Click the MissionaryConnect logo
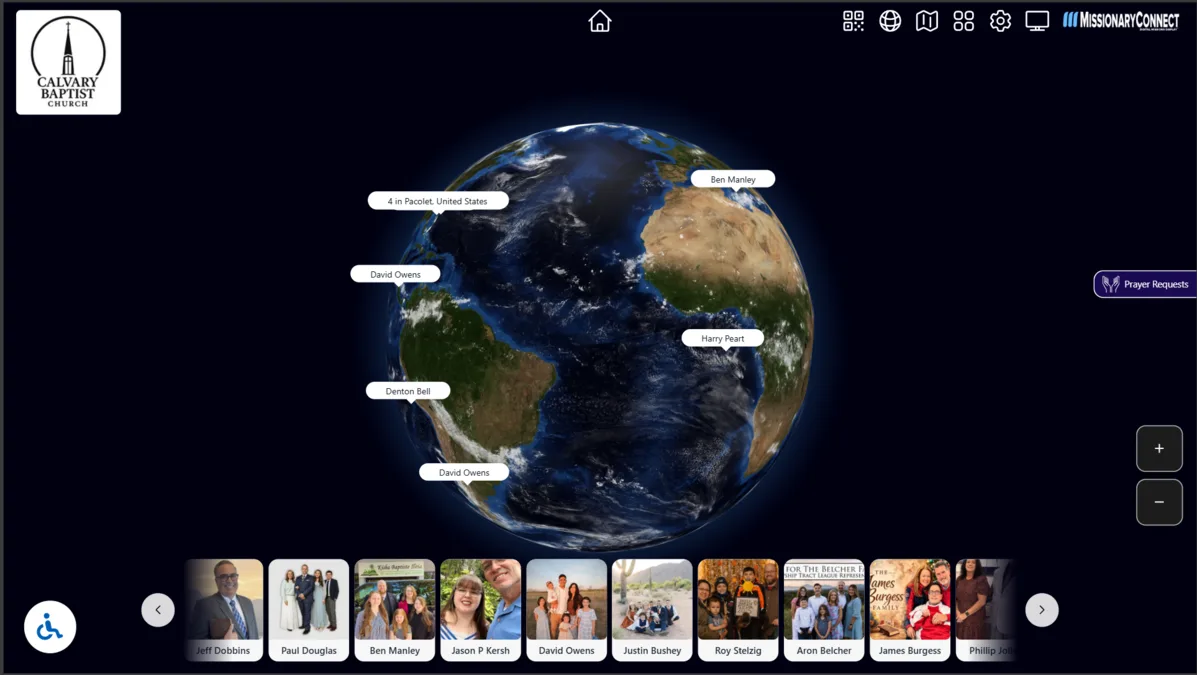This screenshot has height=675, width=1197. click(1121, 21)
